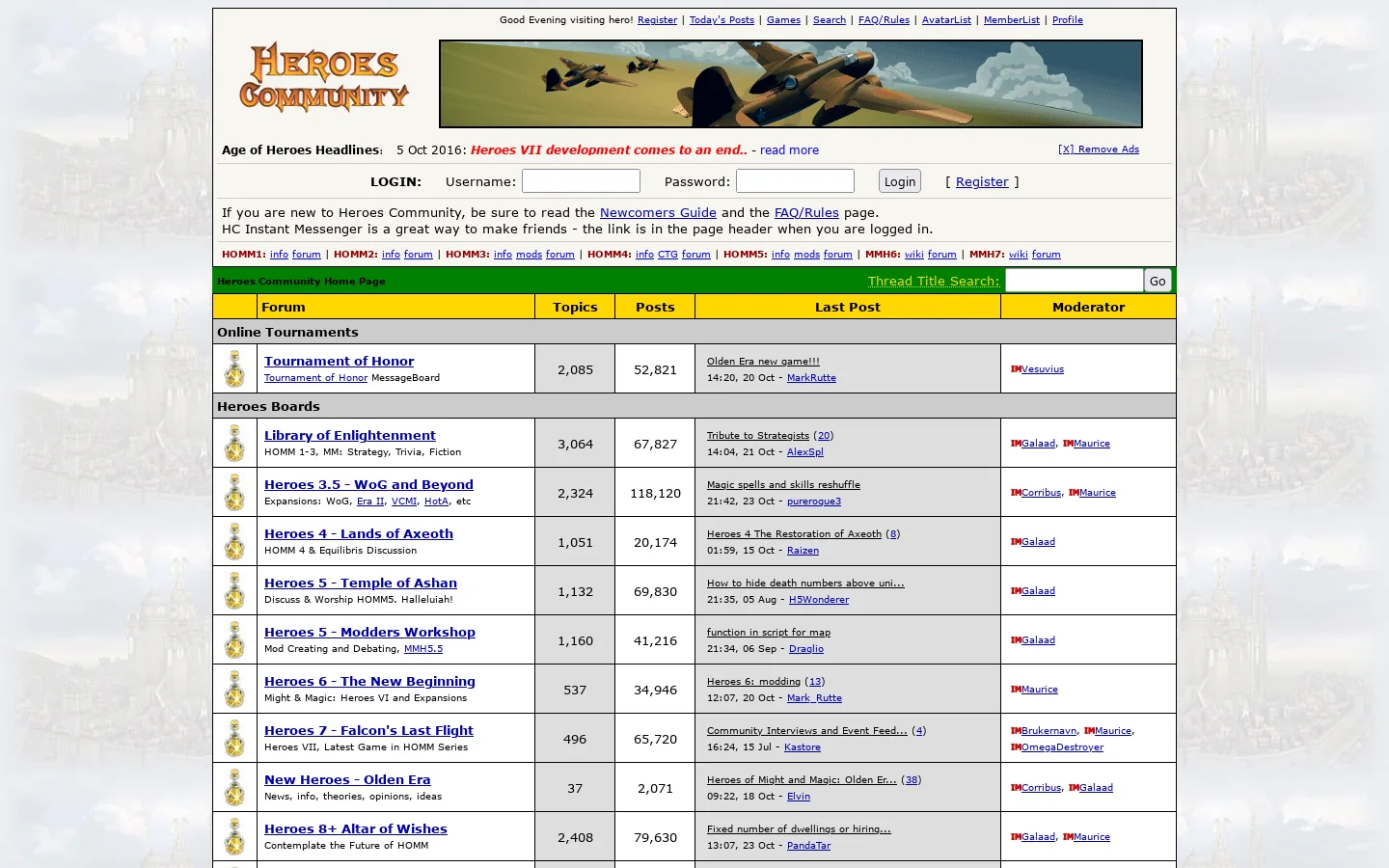This screenshot has height=868, width=1389.
Task: Click the Falcon's Last Flight forum icon
Action: [234, 738]
